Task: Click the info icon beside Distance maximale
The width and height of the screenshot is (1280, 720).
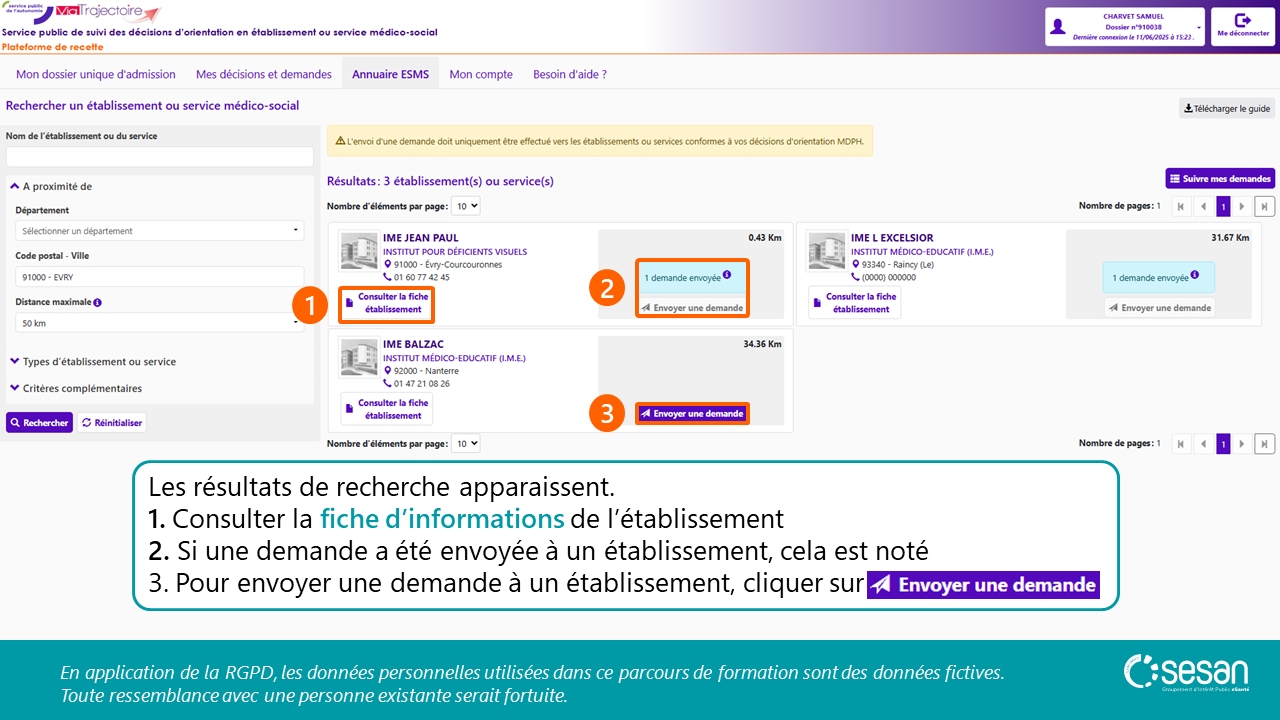Action: tap(98, 302)
